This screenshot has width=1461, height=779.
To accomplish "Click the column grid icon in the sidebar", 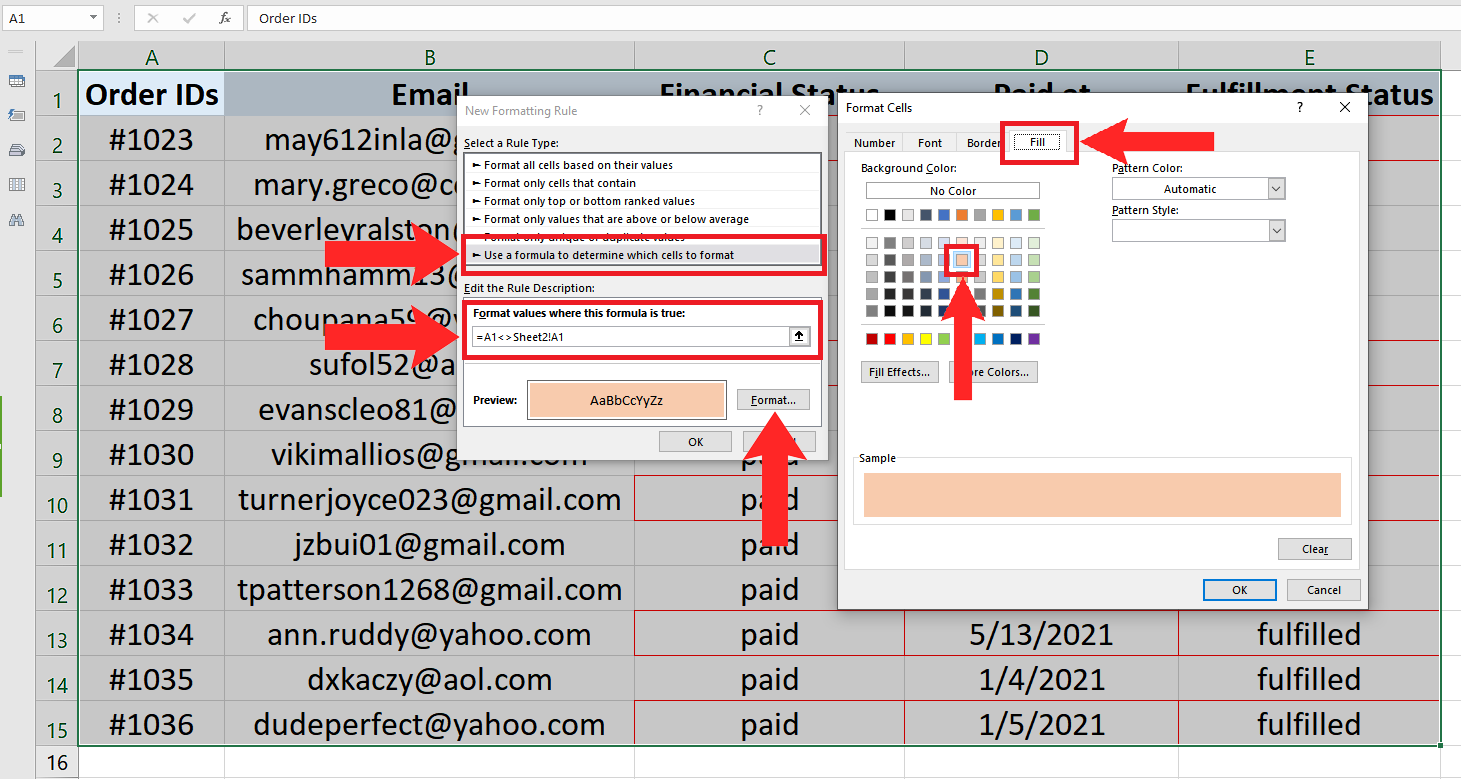I will (x=16, y=182).
